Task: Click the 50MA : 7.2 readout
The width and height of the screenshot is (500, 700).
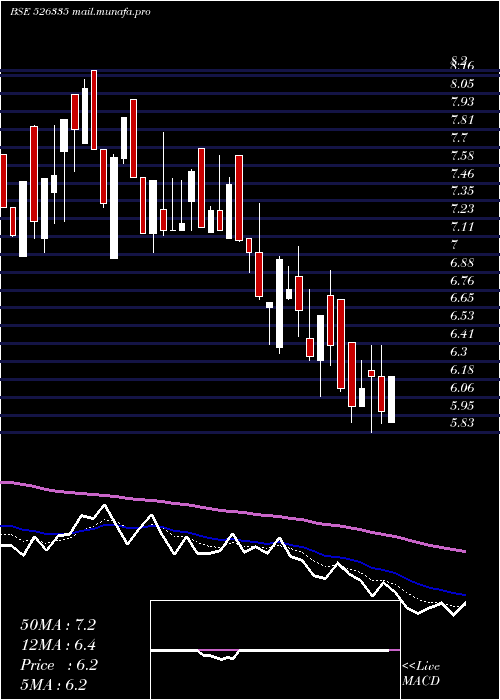Action: (x=58, y=625)
